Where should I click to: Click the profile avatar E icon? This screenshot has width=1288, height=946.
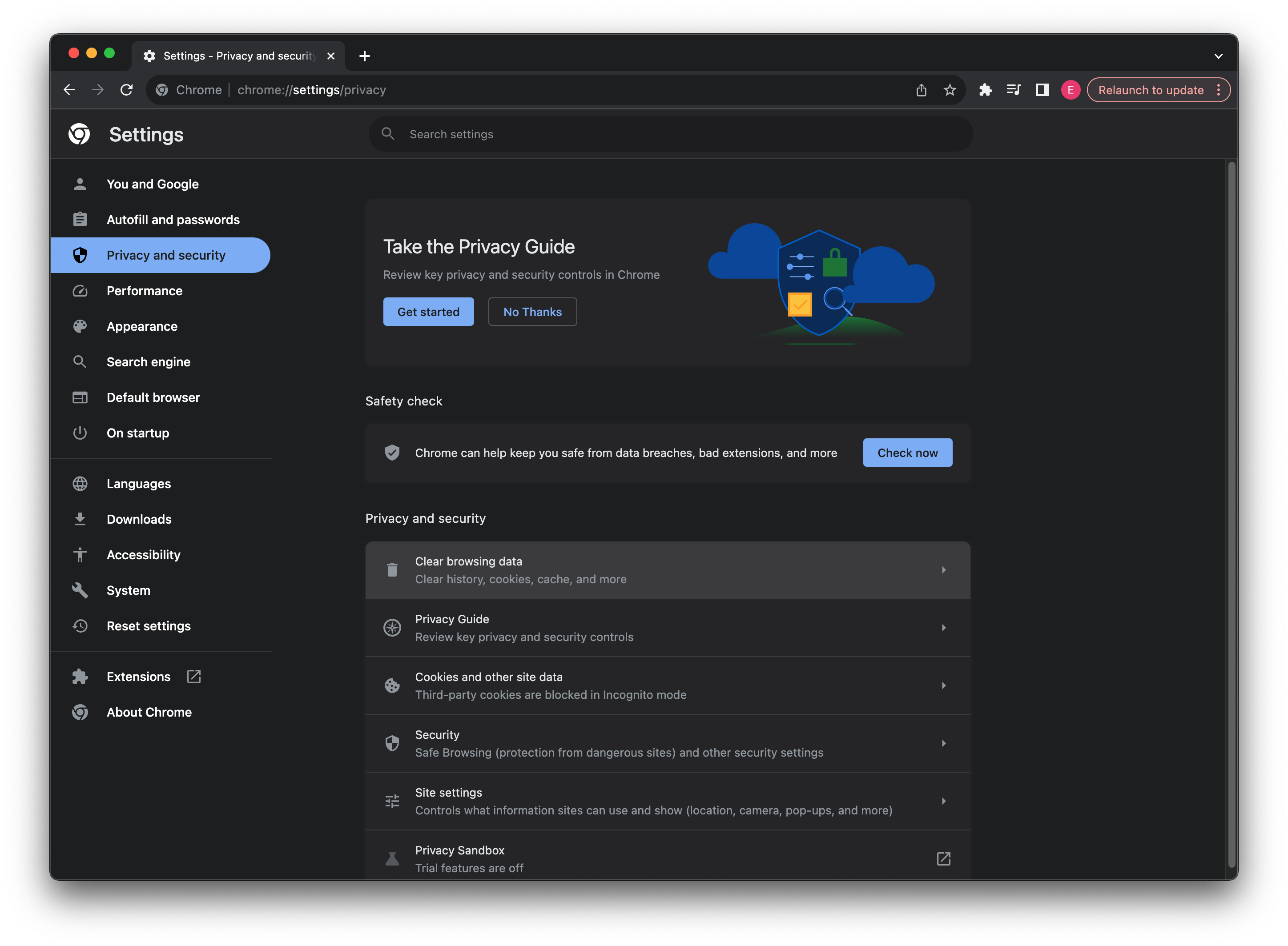tap(1070, 90)
